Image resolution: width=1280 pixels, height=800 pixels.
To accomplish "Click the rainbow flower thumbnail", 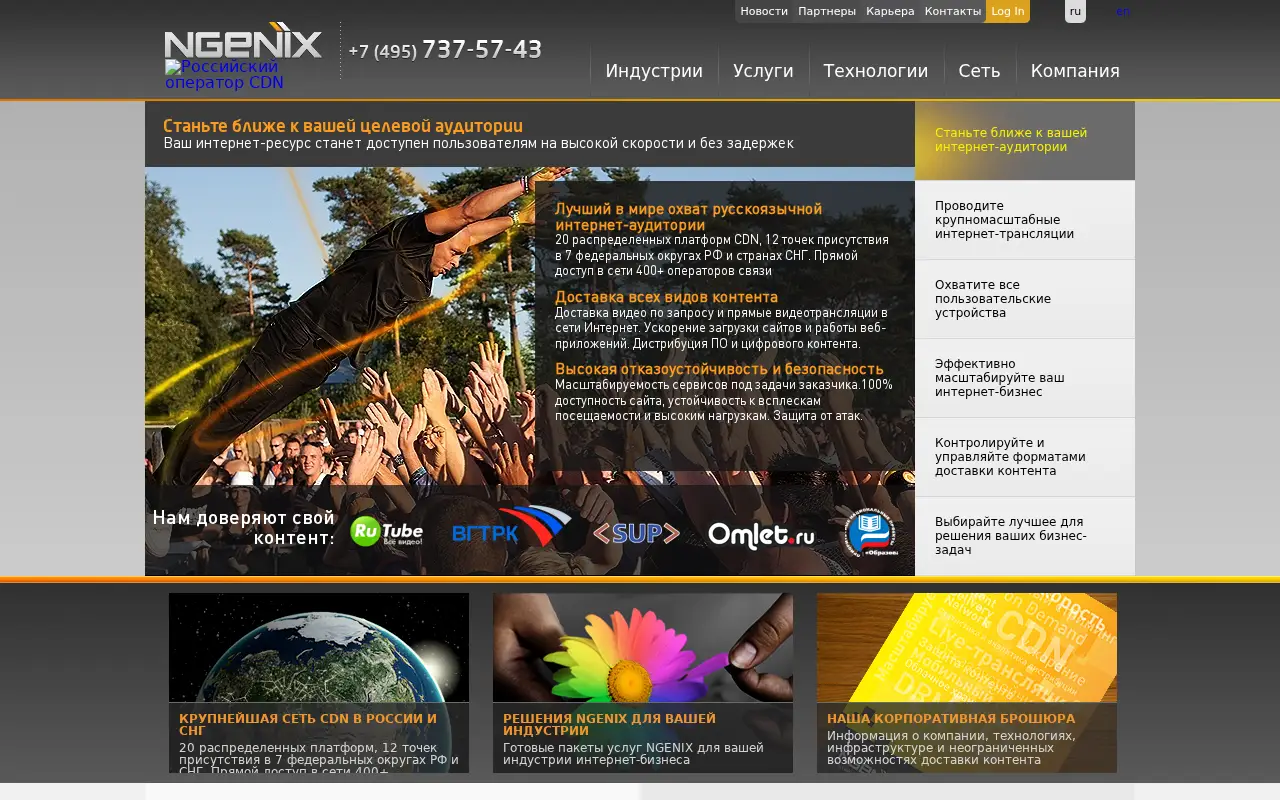I will click(643, 648).
